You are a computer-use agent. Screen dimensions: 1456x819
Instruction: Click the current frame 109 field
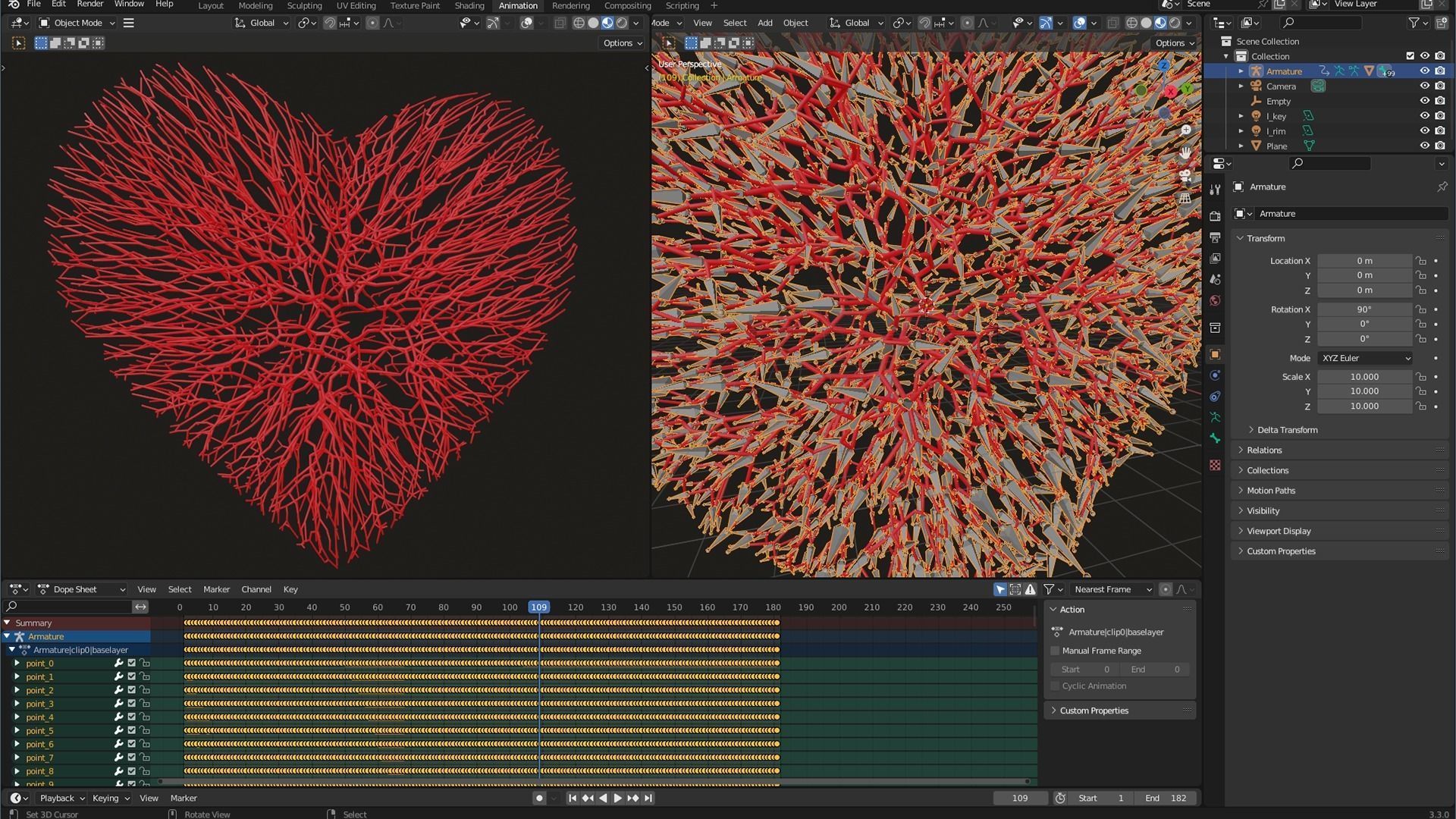pos(1020,798)
